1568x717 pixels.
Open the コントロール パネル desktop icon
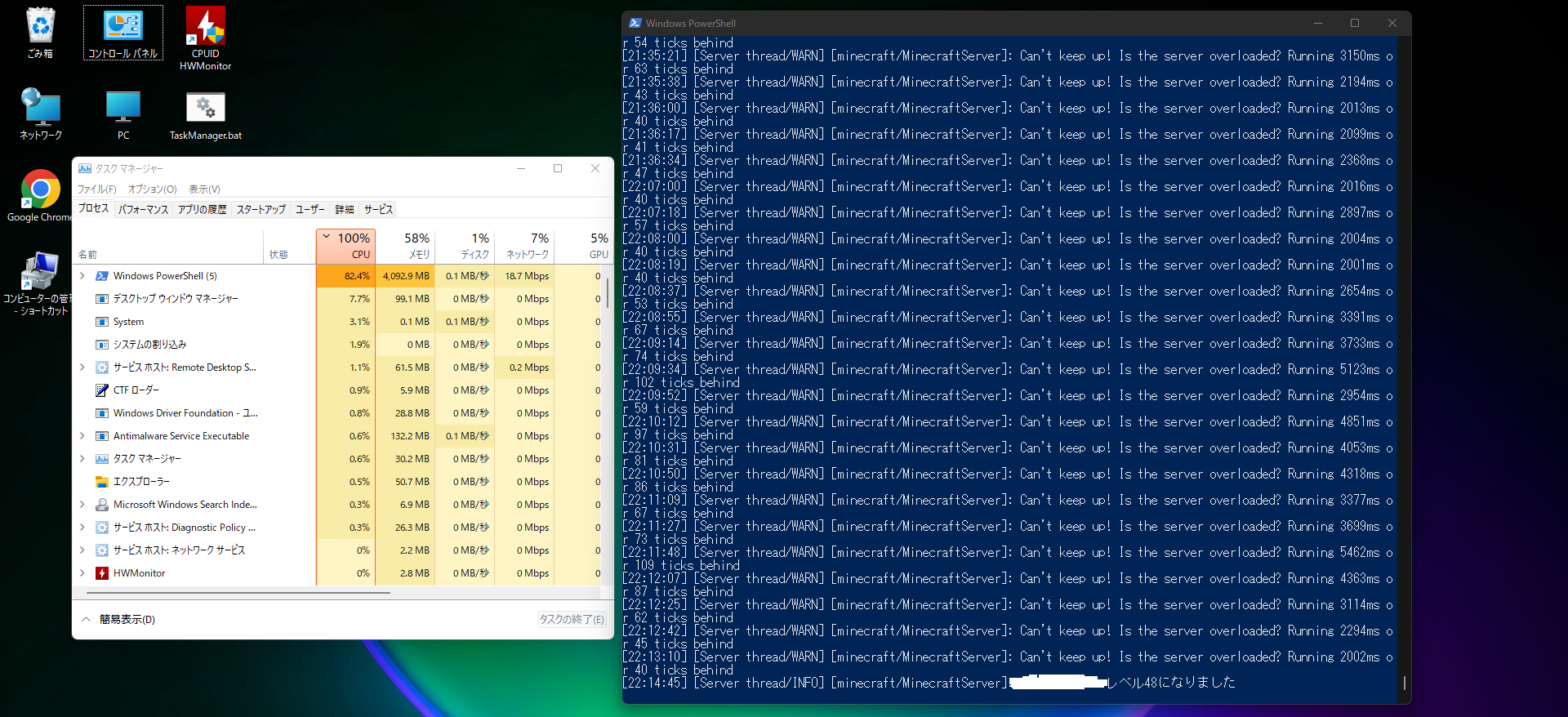pos(123,33)
